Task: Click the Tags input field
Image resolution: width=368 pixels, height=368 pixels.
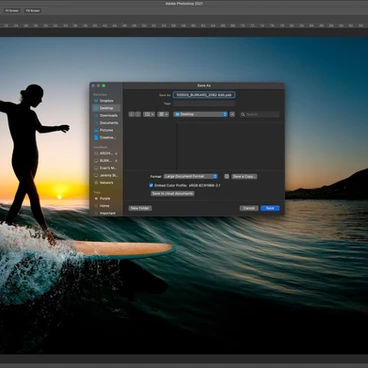Action: coord(204,104)
